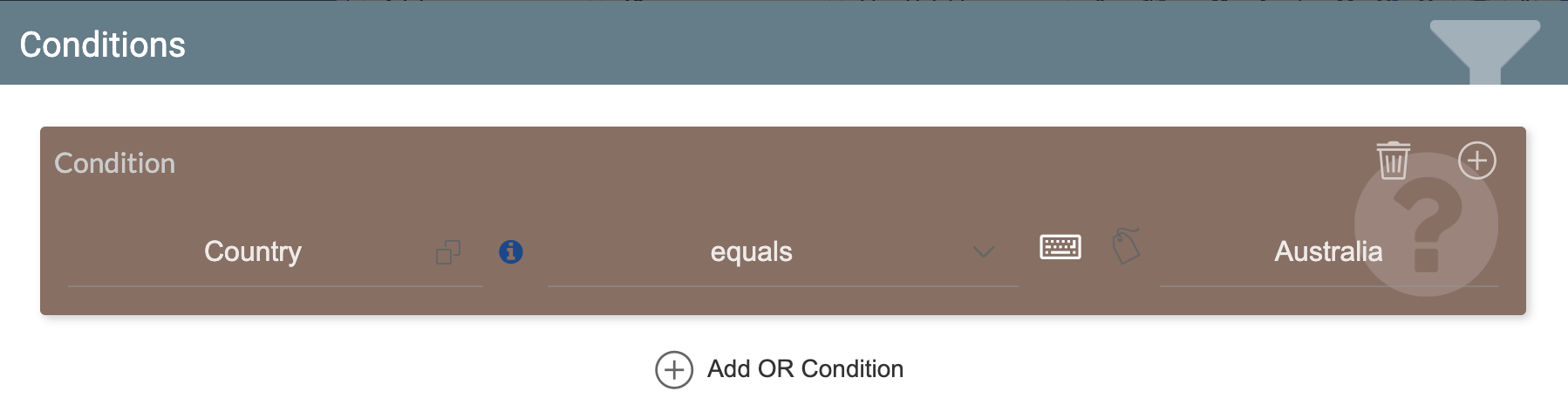The height and width of the screenshot is (419, 1568).
Task: Click the overlapping squares icon beside Country
Action: 448,252
